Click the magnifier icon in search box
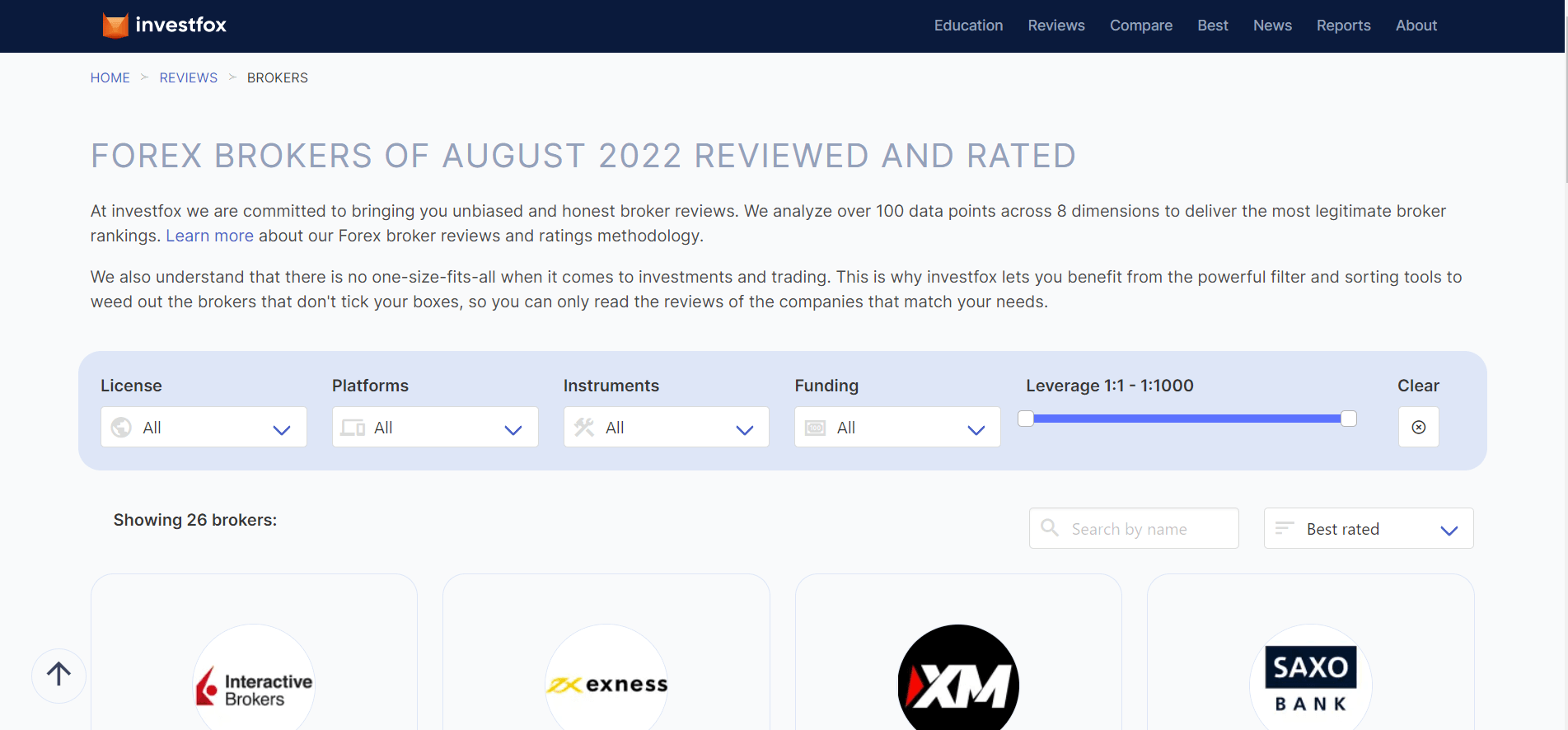The width and height of the screenshot is (1568, 730). [x=1050, y=528]
